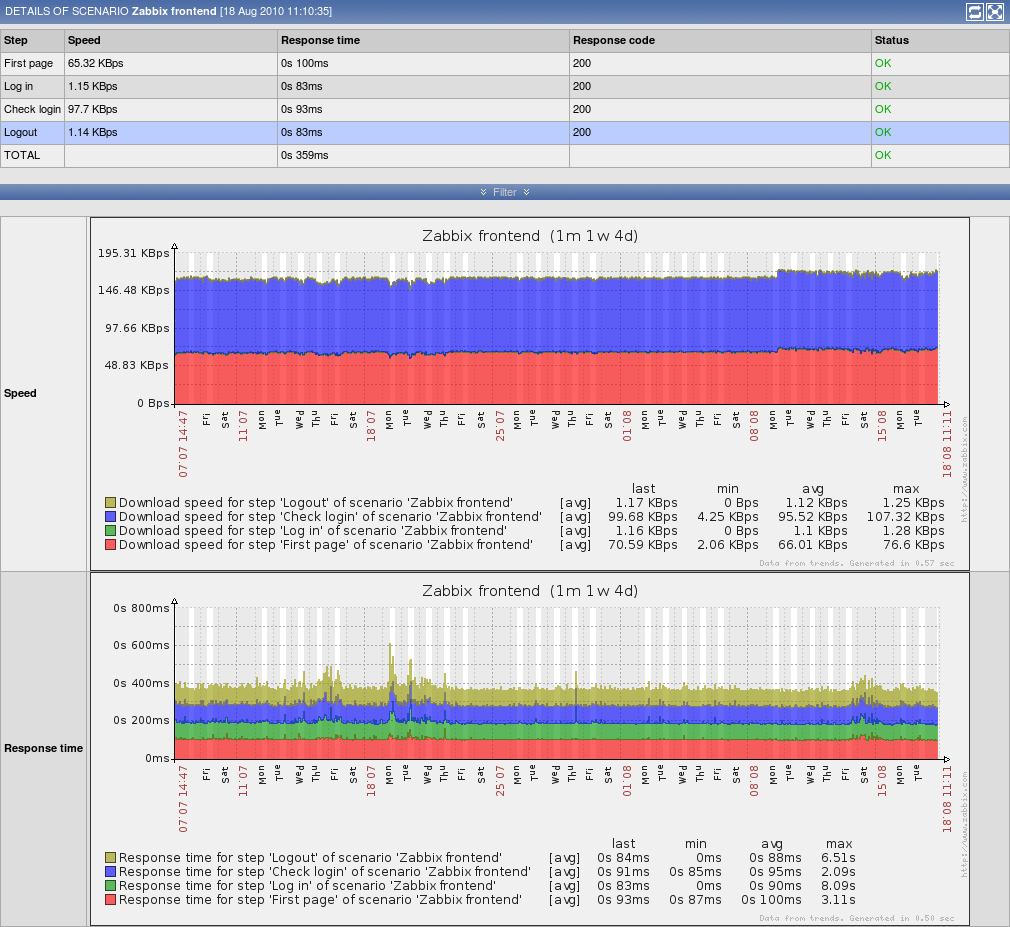Click the "01.08" date marker on the Response time graph
This screenshot has width=1010, height=927.
point(627,781)
